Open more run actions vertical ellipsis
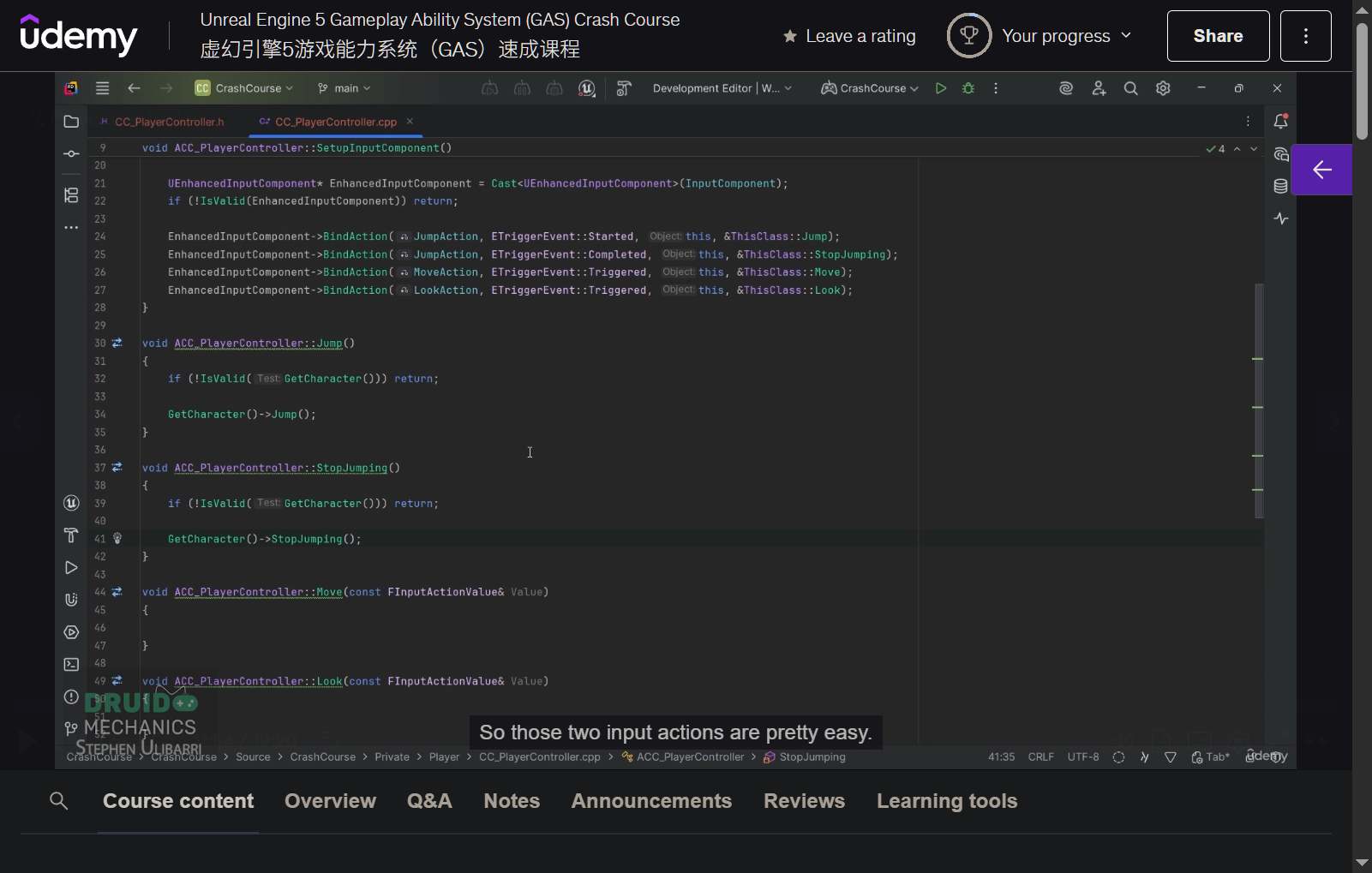1372x873 pixels. point(996,88)
